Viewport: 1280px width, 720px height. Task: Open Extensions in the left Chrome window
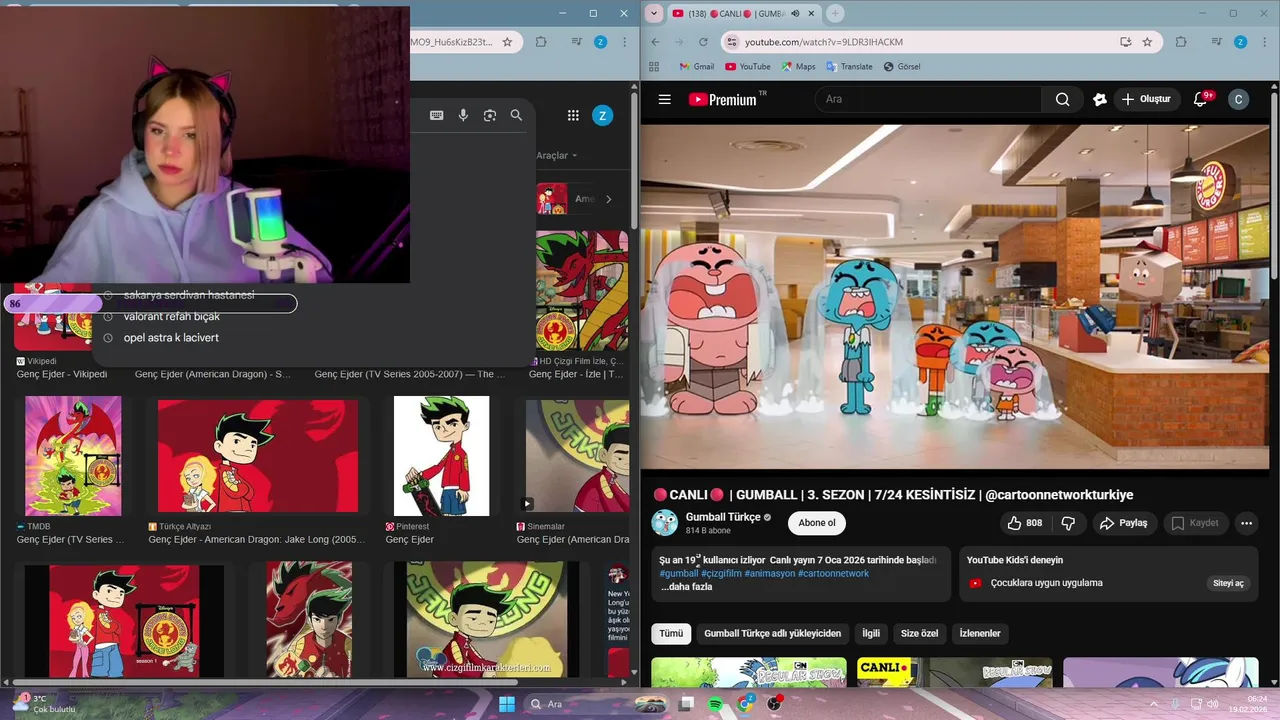pyautogui.click(x=541, y=42)
